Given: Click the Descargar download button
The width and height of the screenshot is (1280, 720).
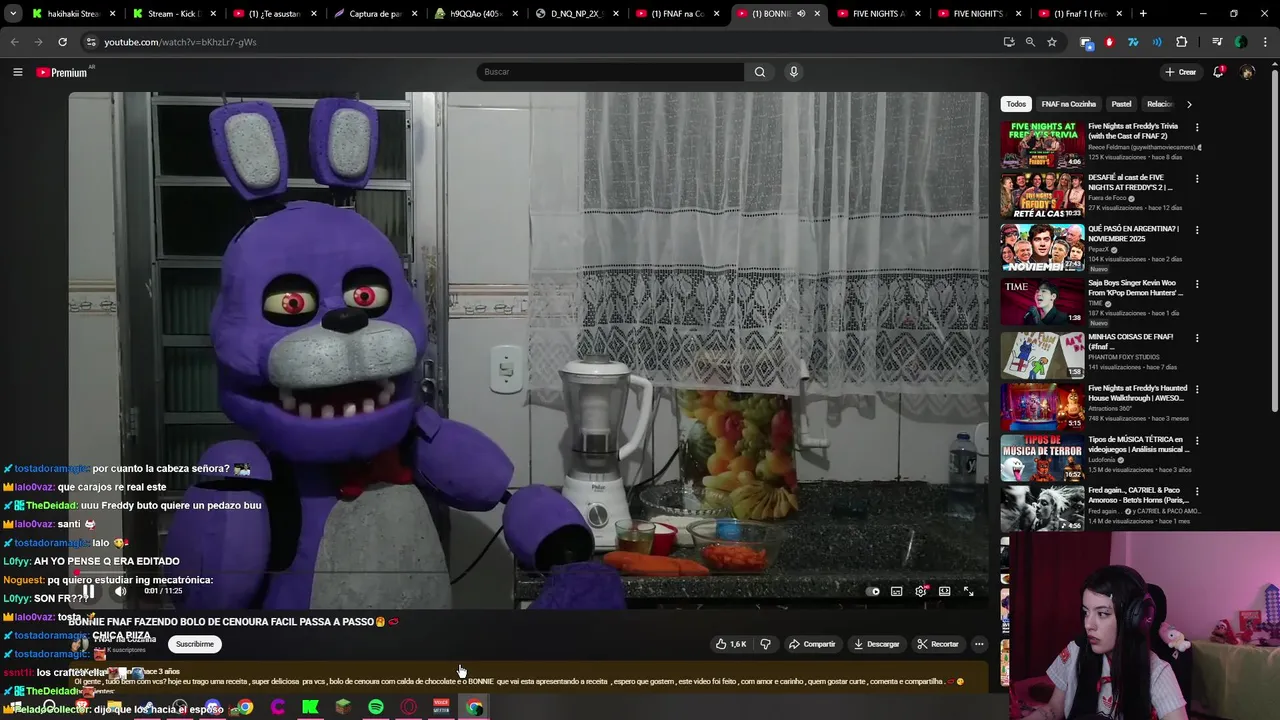Looking at the screenshot, I should coord(877,644).
